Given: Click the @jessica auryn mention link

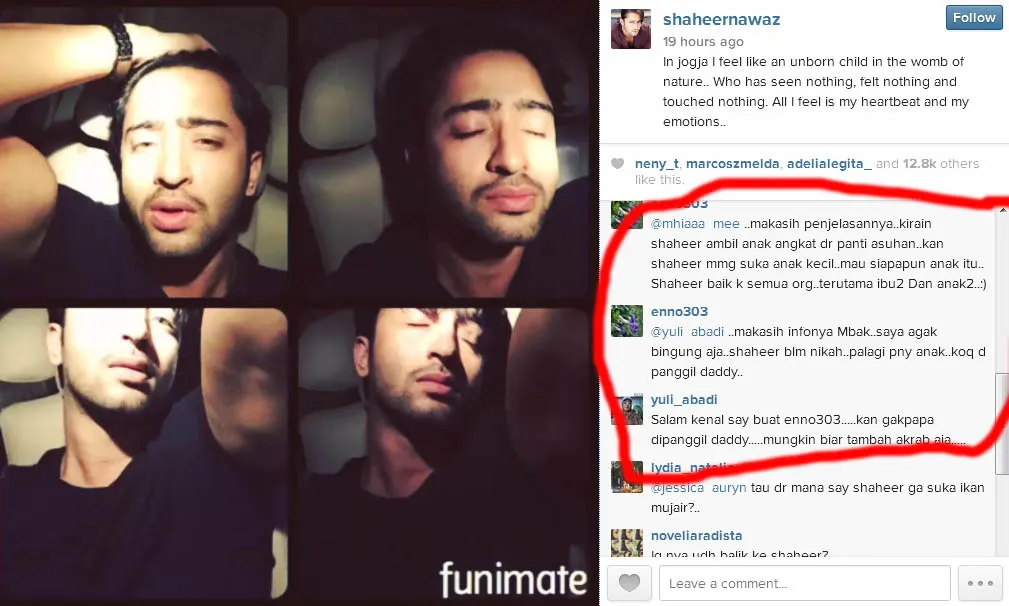Looking at the screenshot, I should (698, 488).
